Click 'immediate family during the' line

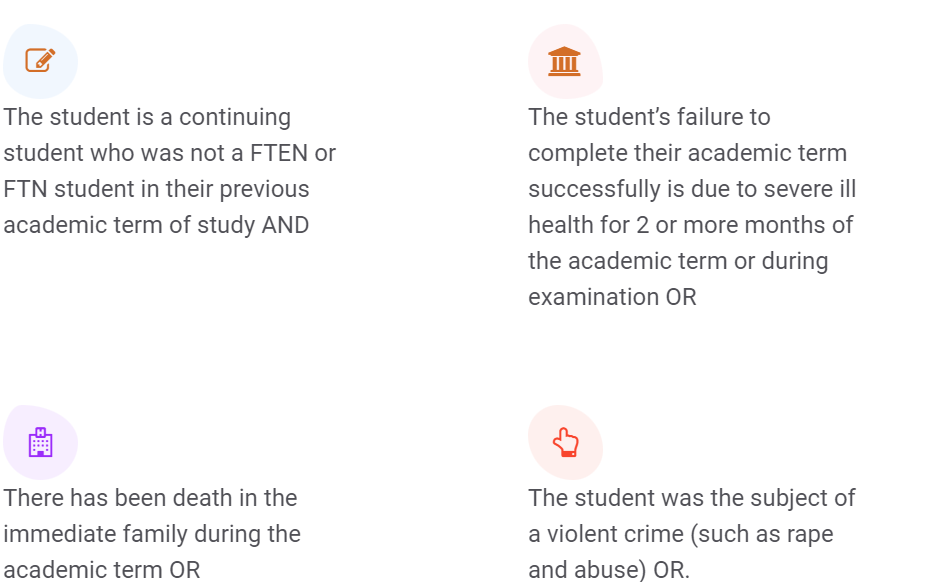tap(152, 533)
